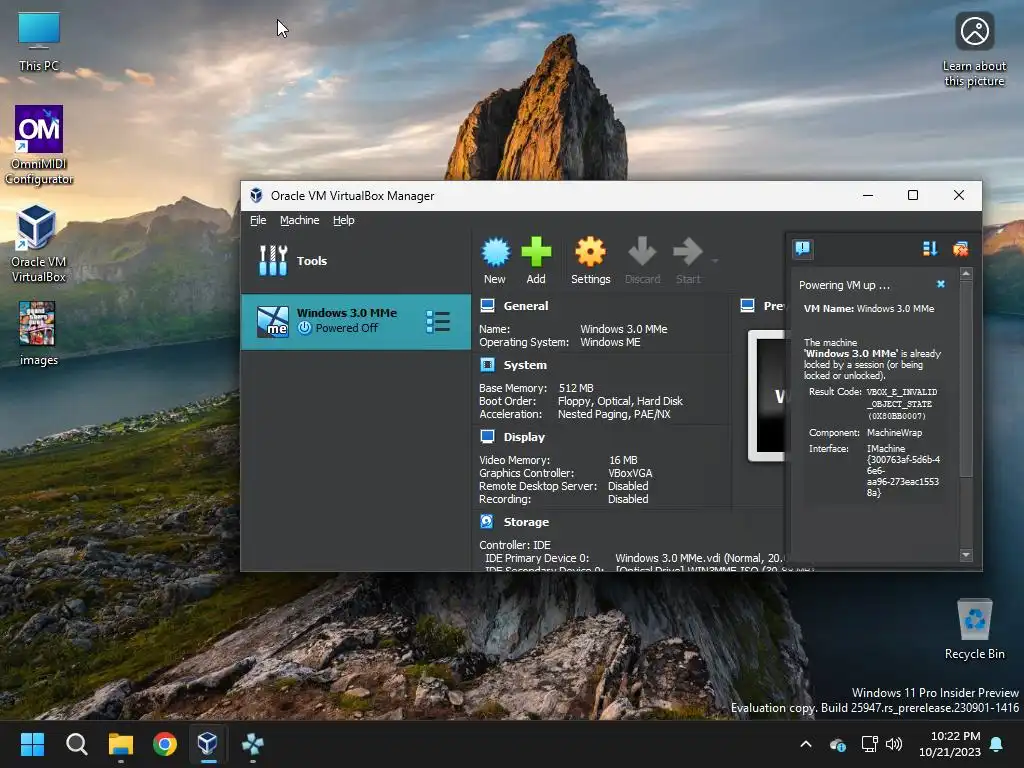Open the Help menu
The width and height of the screenshot is (1024, 768).
[344, 220]
